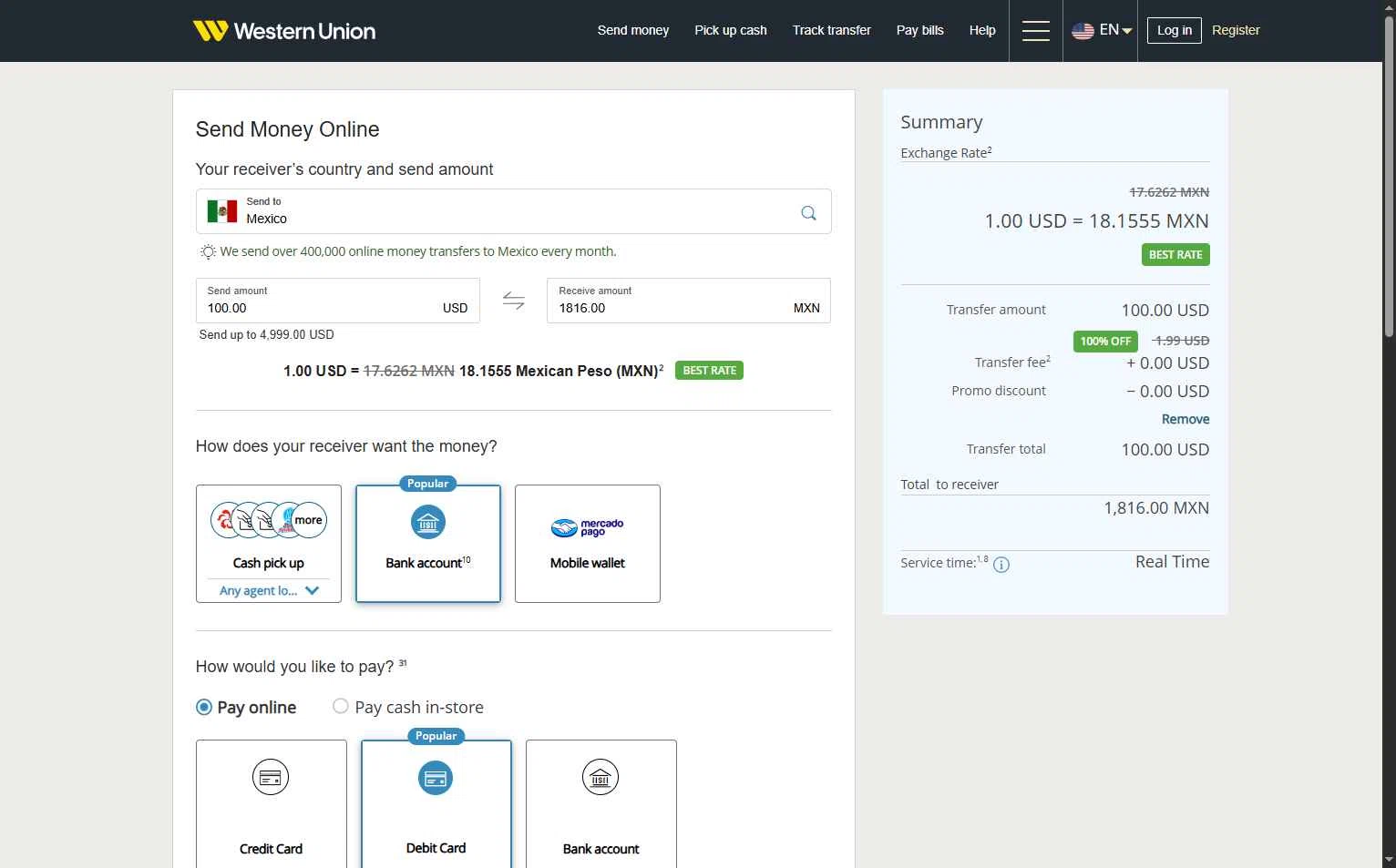This screenshot has height=868, width=1396.
Task: Click the lightbulb tip icon
Action: click(x=209, y=251)
